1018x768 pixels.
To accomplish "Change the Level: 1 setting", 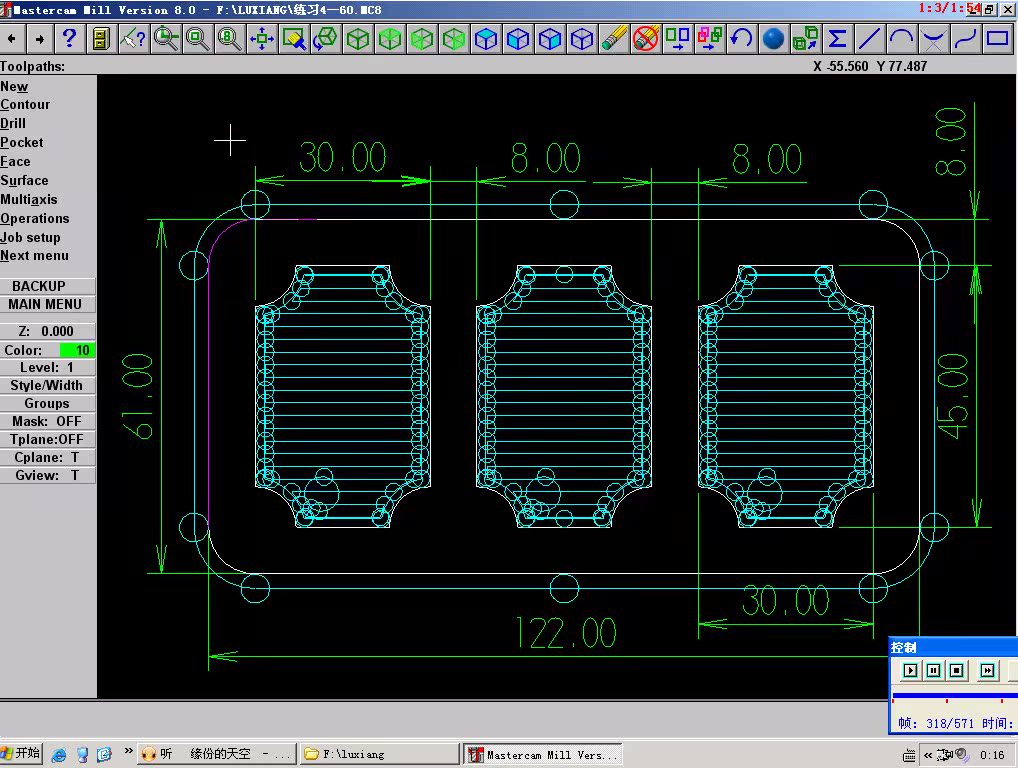I will 47,367.
